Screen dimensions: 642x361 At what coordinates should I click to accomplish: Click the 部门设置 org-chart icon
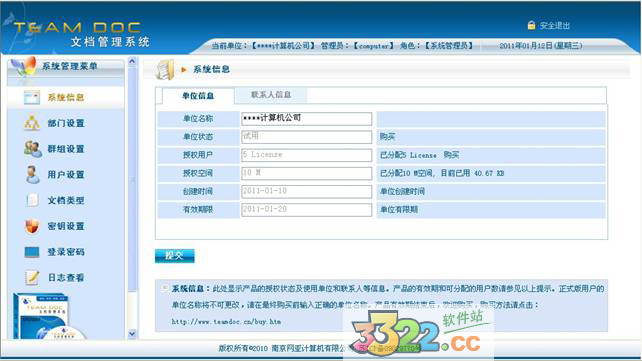tap(32, 123)
